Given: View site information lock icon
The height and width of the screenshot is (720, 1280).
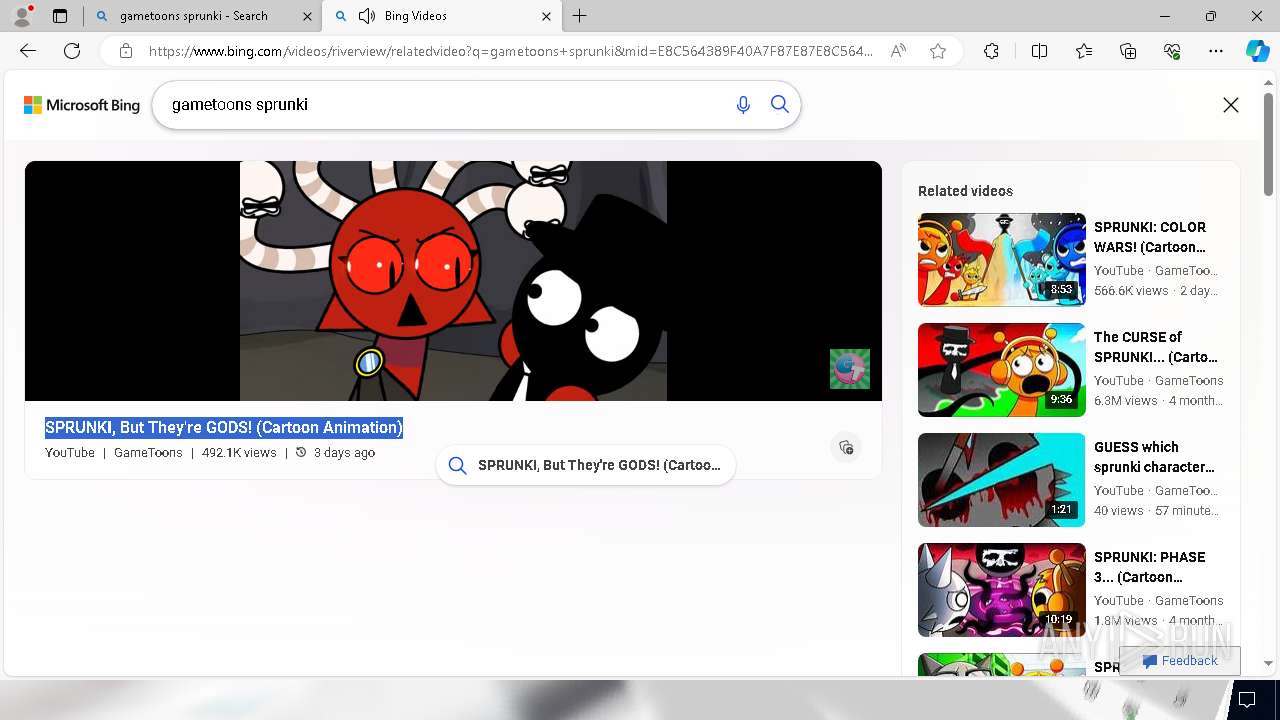Looking at the screenshot, I should pyautogui.click(x=126, y=51).
